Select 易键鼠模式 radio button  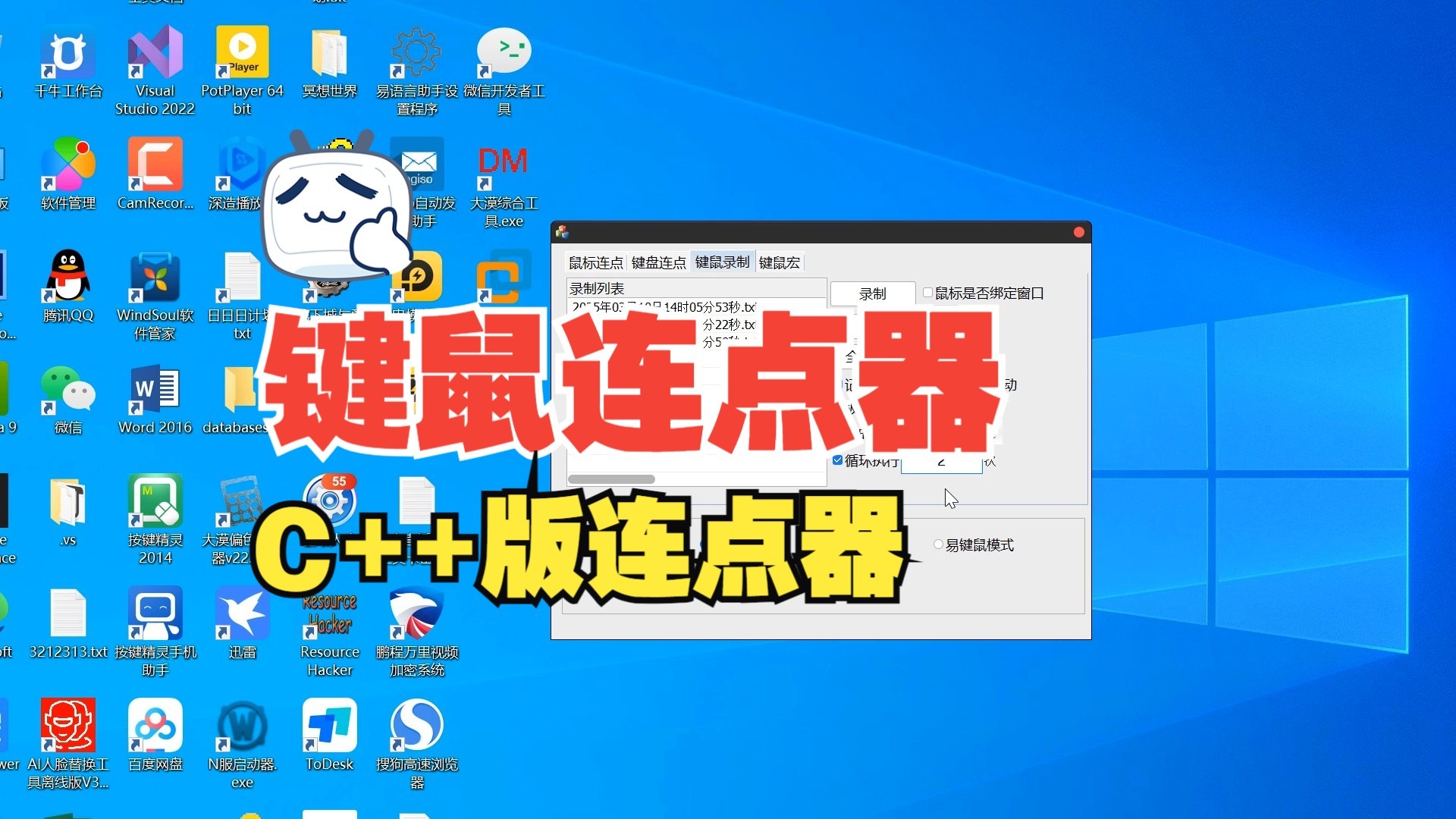click(x=938, y=544)
